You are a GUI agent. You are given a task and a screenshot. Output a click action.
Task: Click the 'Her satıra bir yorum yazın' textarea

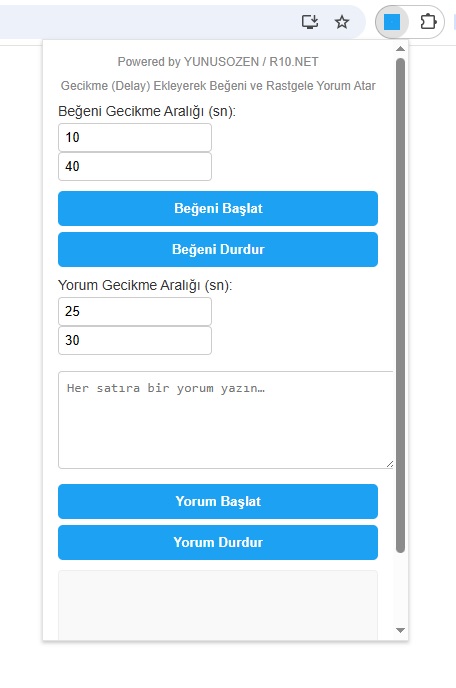226,420
